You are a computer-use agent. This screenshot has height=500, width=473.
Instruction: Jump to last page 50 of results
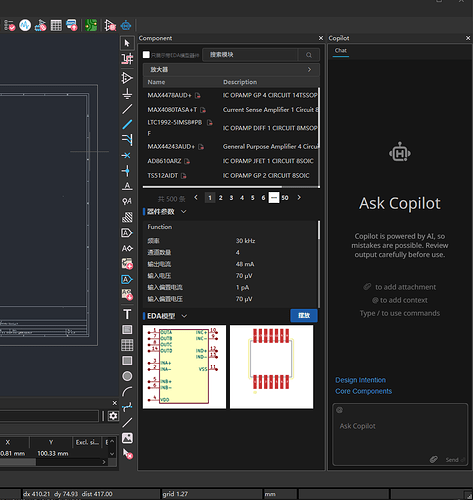click(x=285, y=198)
